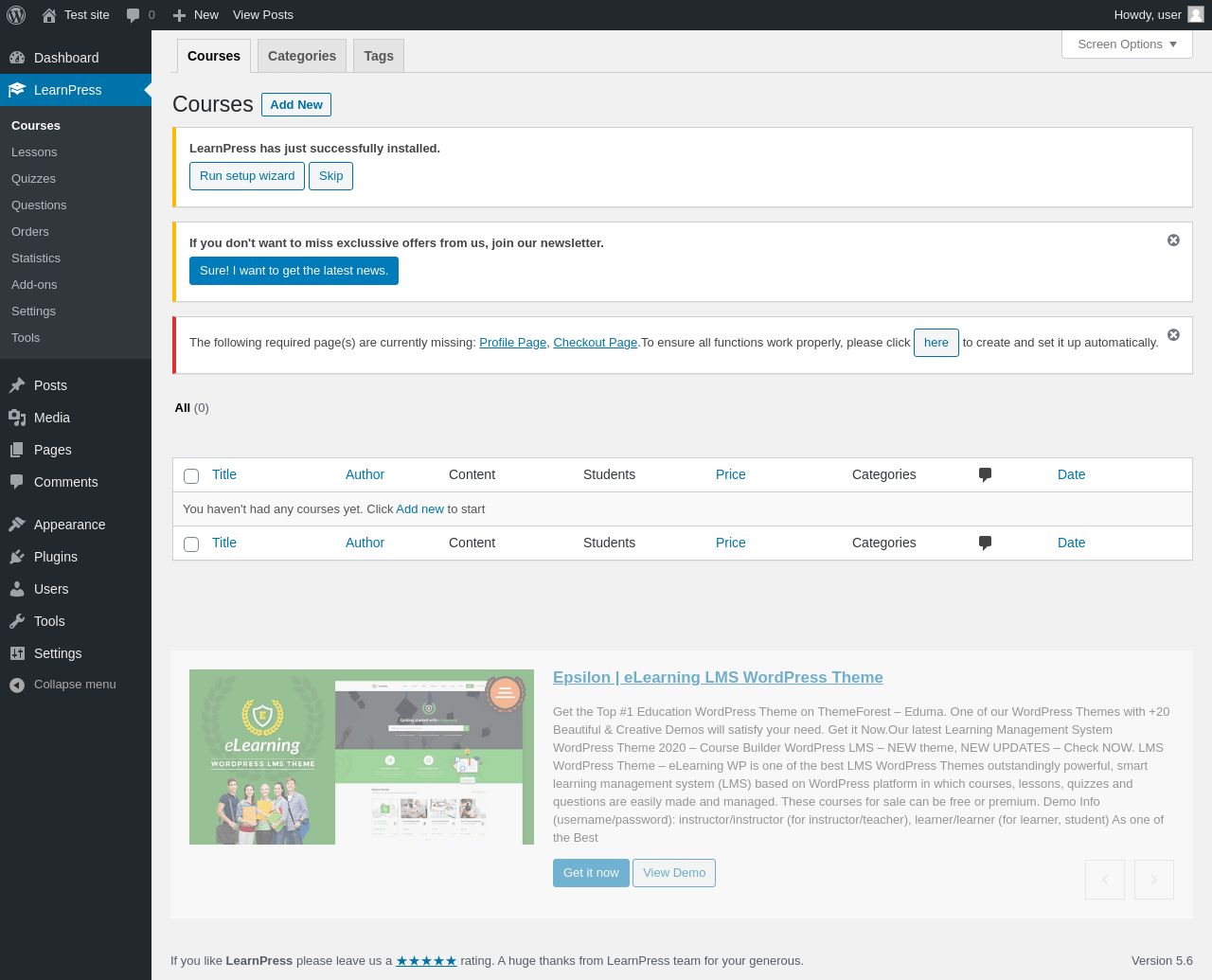Go to next theme with right arrow
1212x980 pixels.
tap(1154, 880)
